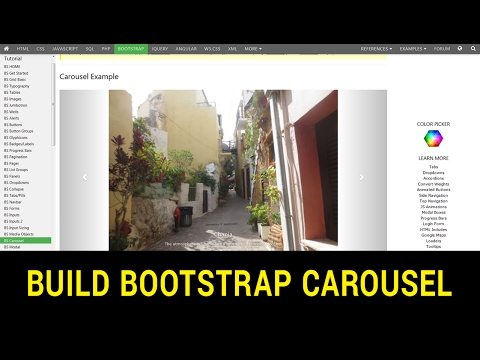This screenshot has width=480, height=360.
Task: Open BS Alerts in sidebar
Action: [x=12, y=118]
